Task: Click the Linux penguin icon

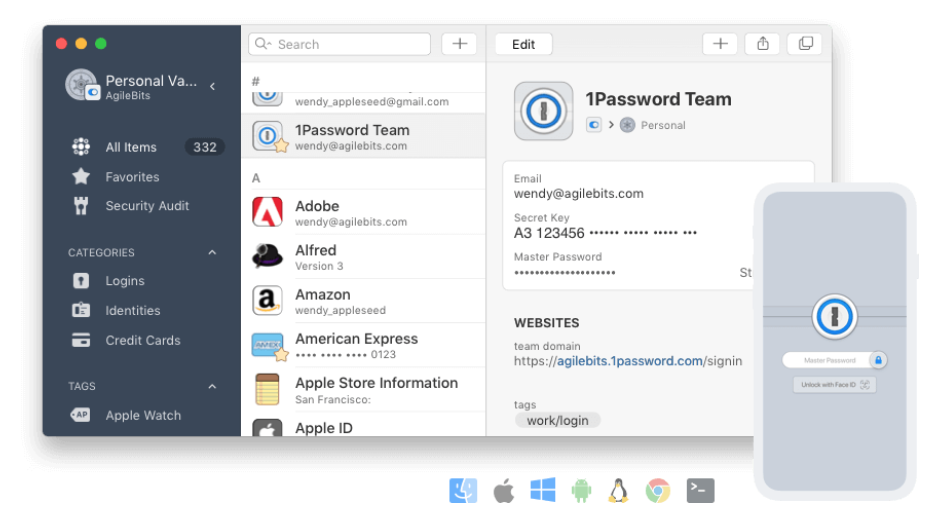Action: pyautogui.click(x=619, y=491)
